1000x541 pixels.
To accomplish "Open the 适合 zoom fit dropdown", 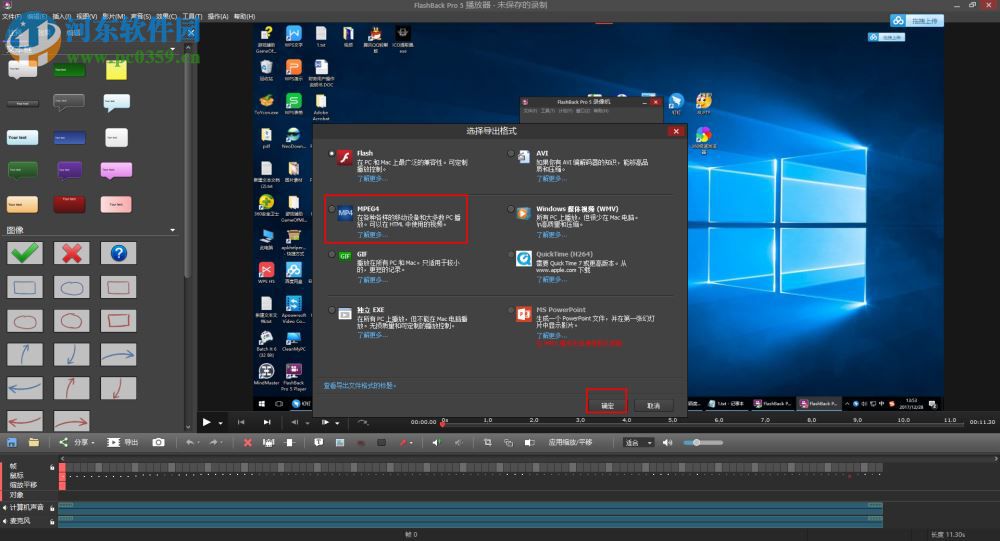I will 638,442.
